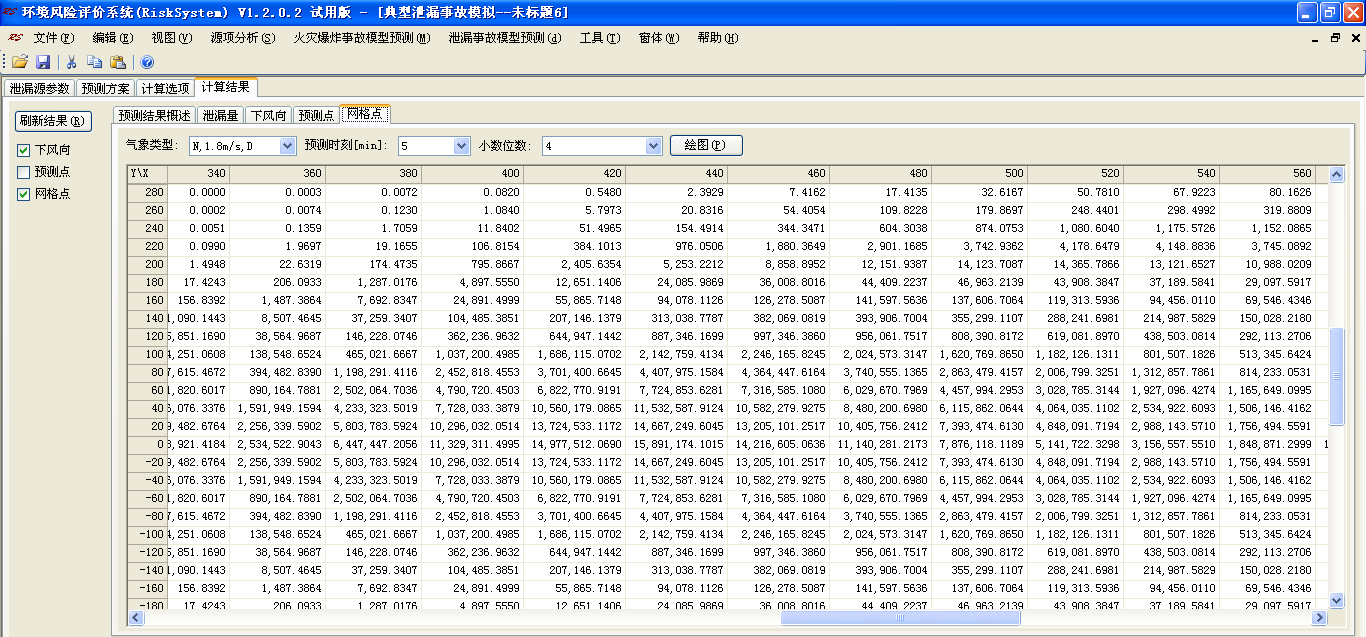Click the 刷新结果(R) button

tap(54, 122)
